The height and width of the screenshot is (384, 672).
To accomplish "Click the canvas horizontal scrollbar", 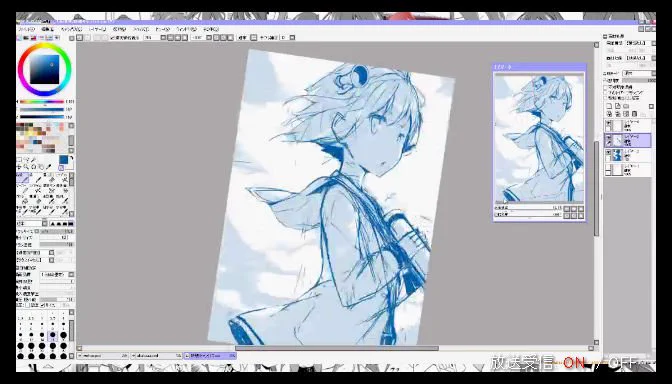I will [x=336, y=348].
